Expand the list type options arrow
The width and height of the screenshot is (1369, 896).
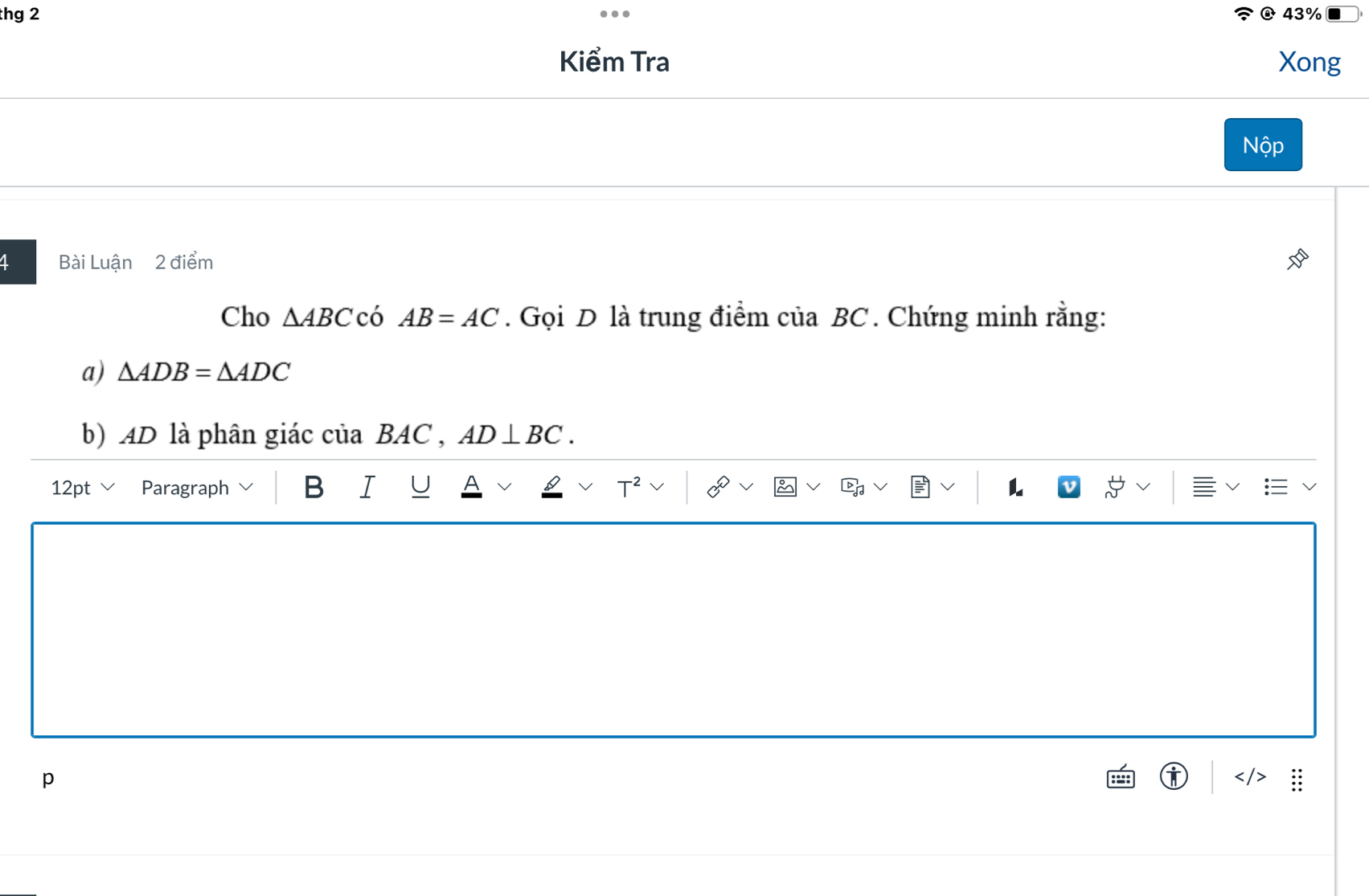(1310, 487)
